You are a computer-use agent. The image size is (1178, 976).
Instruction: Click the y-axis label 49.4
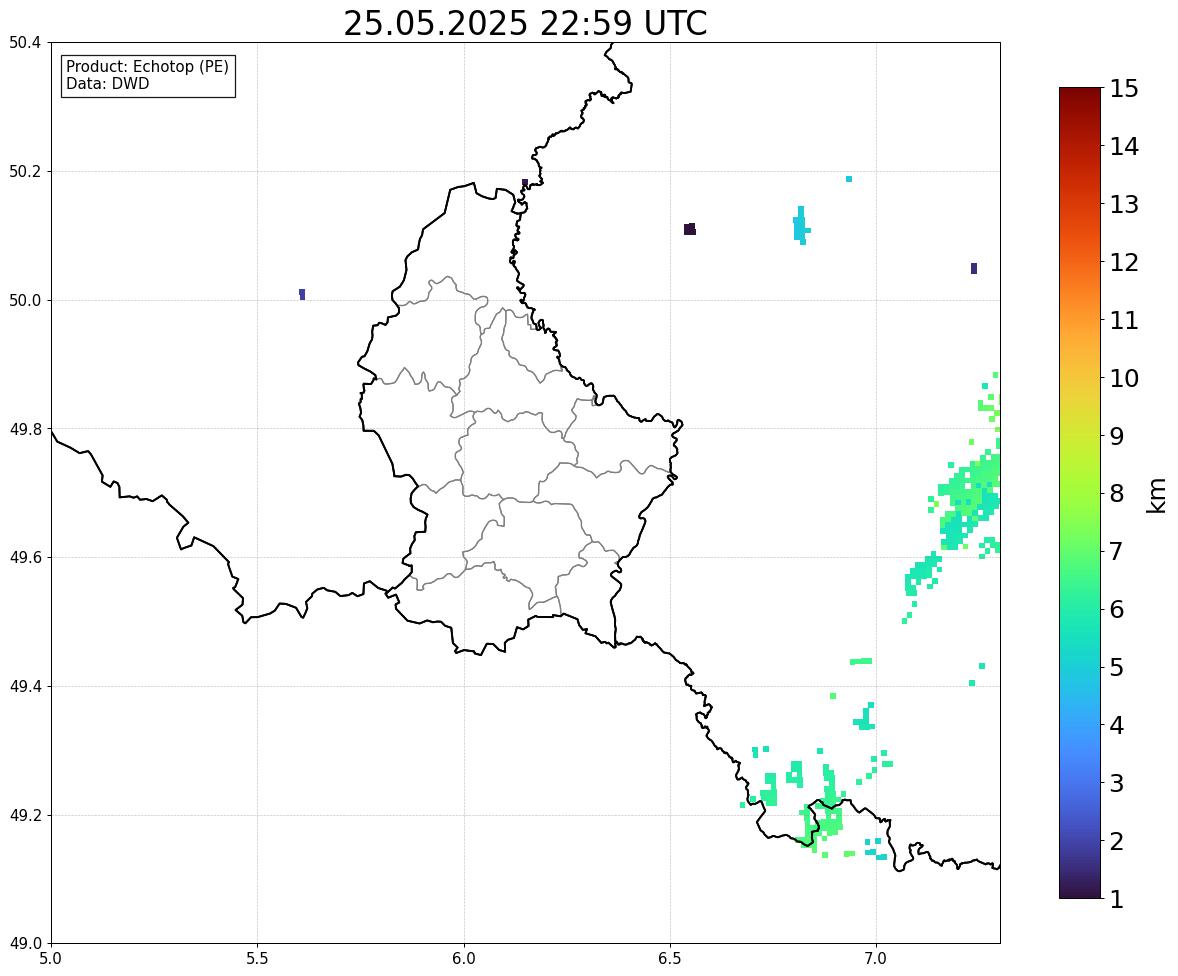click(x=25, y=686)
